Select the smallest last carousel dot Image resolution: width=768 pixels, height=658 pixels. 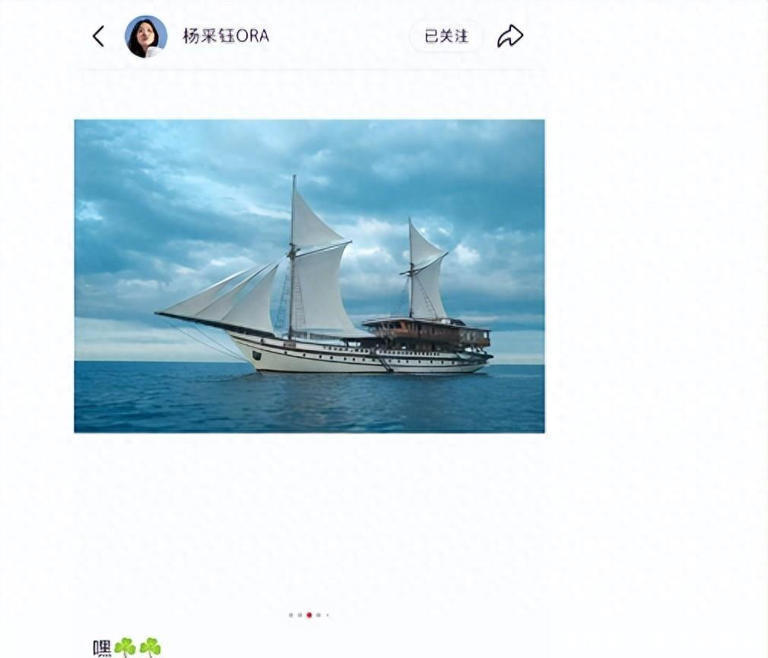pos(327,615)
